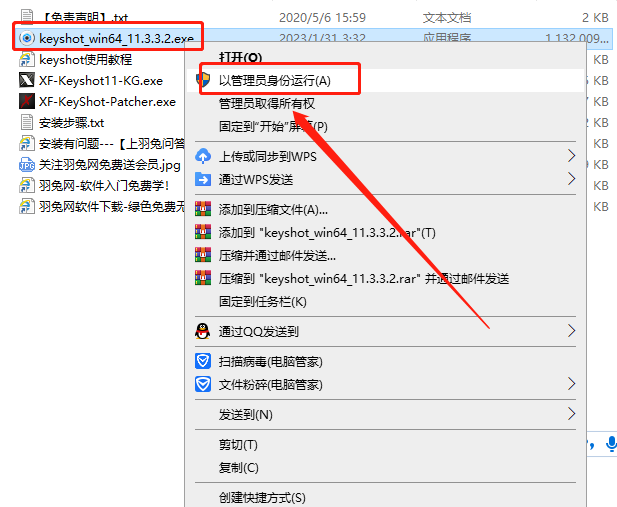Click the 安装步骤.txt document icon
Image resolution: width=617 pixels, height=507 pixels.
pos(26,122)
